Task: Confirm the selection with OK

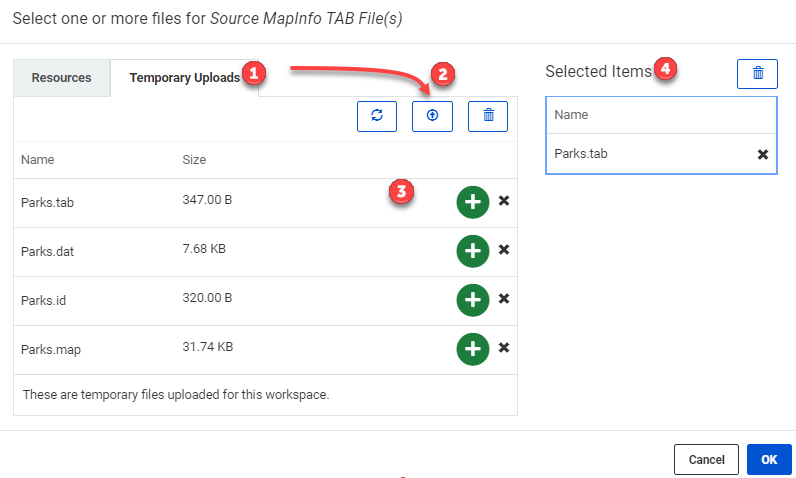Action: coord(769,459)
